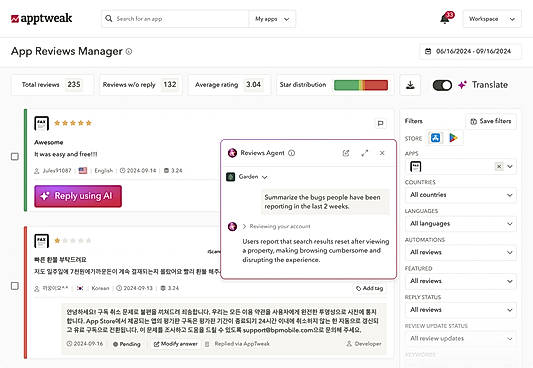Click the date range 06/16/2024 - 09/16/2024

[x=473, y=51]
